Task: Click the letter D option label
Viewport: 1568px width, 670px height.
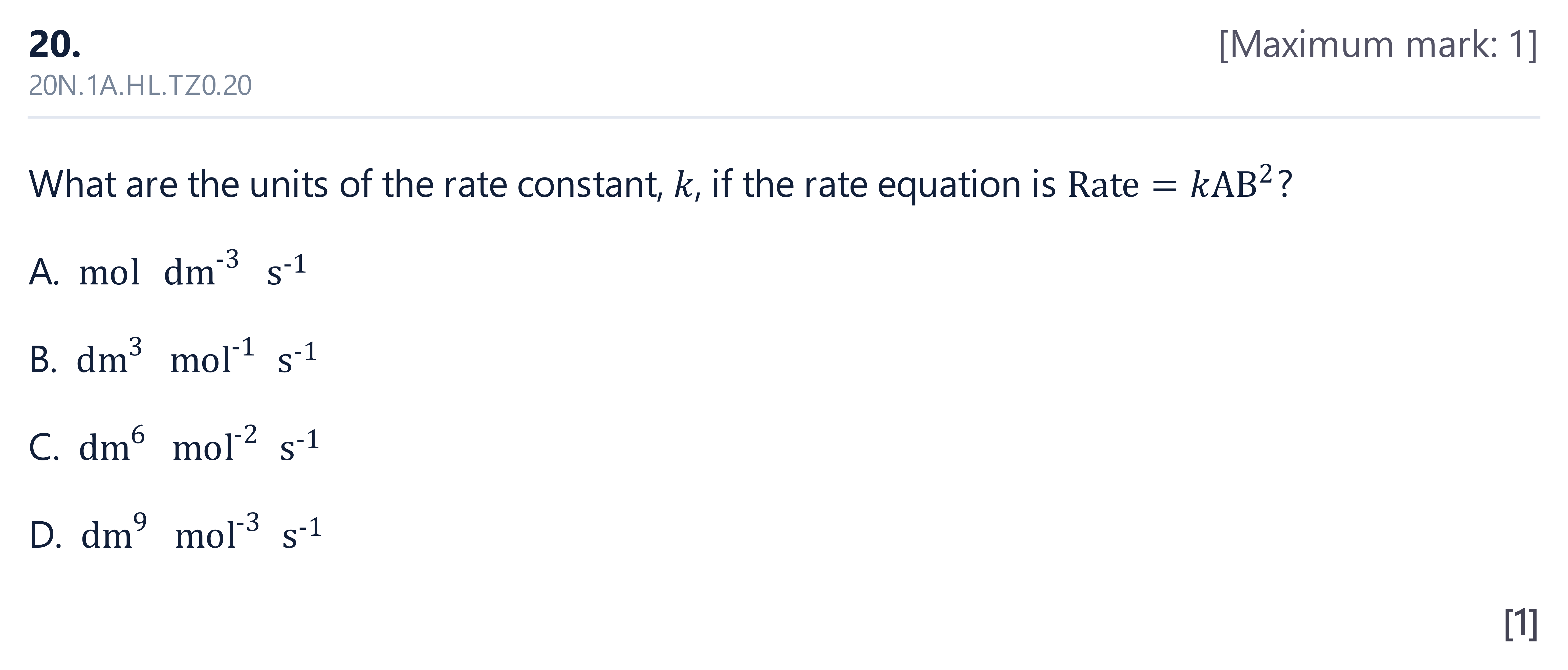Action: pyautogui.click(x=45, y=535)
